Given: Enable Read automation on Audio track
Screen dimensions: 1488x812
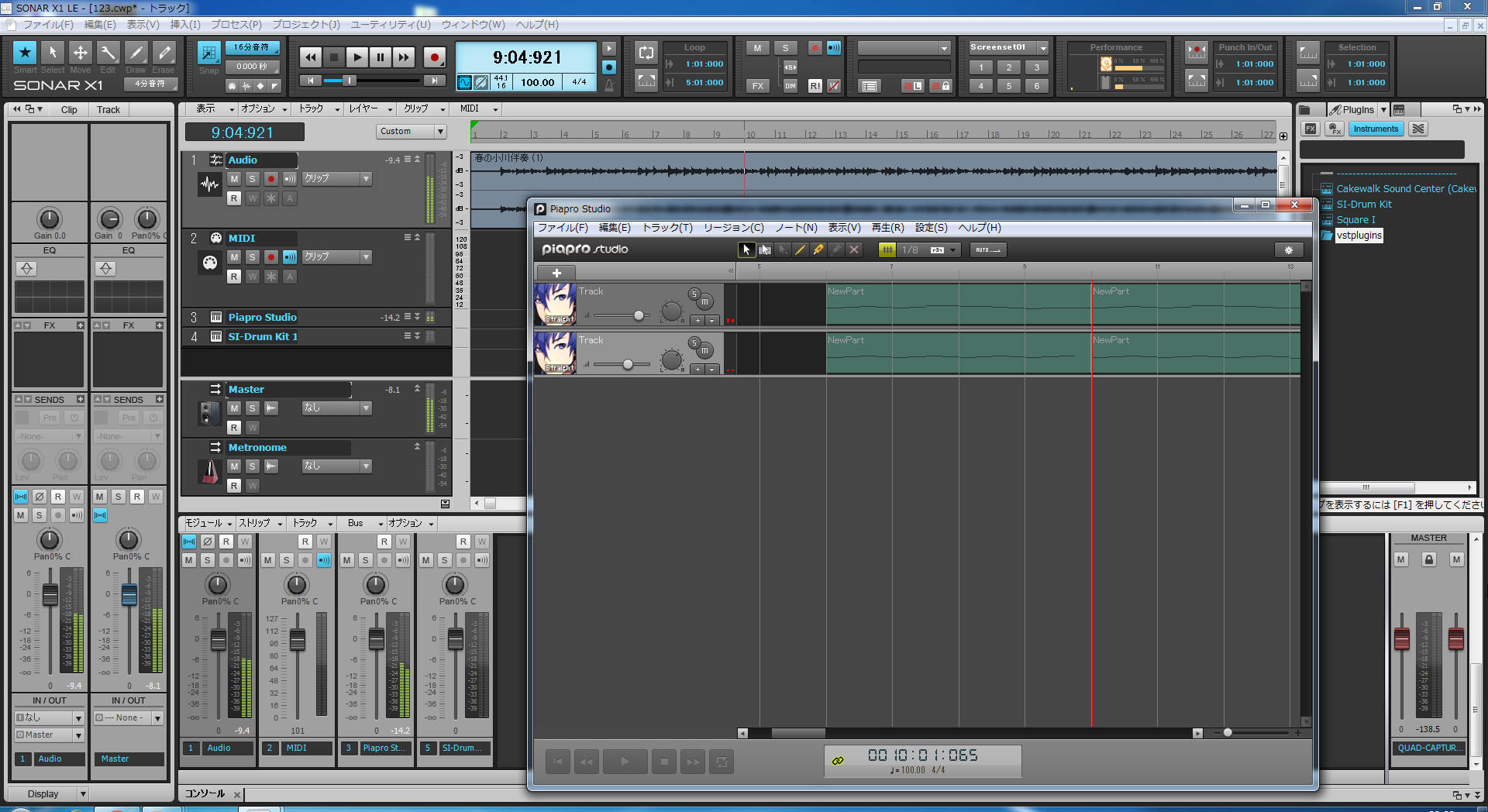Looking at the screenshot, I should click(x=234, y=198).
